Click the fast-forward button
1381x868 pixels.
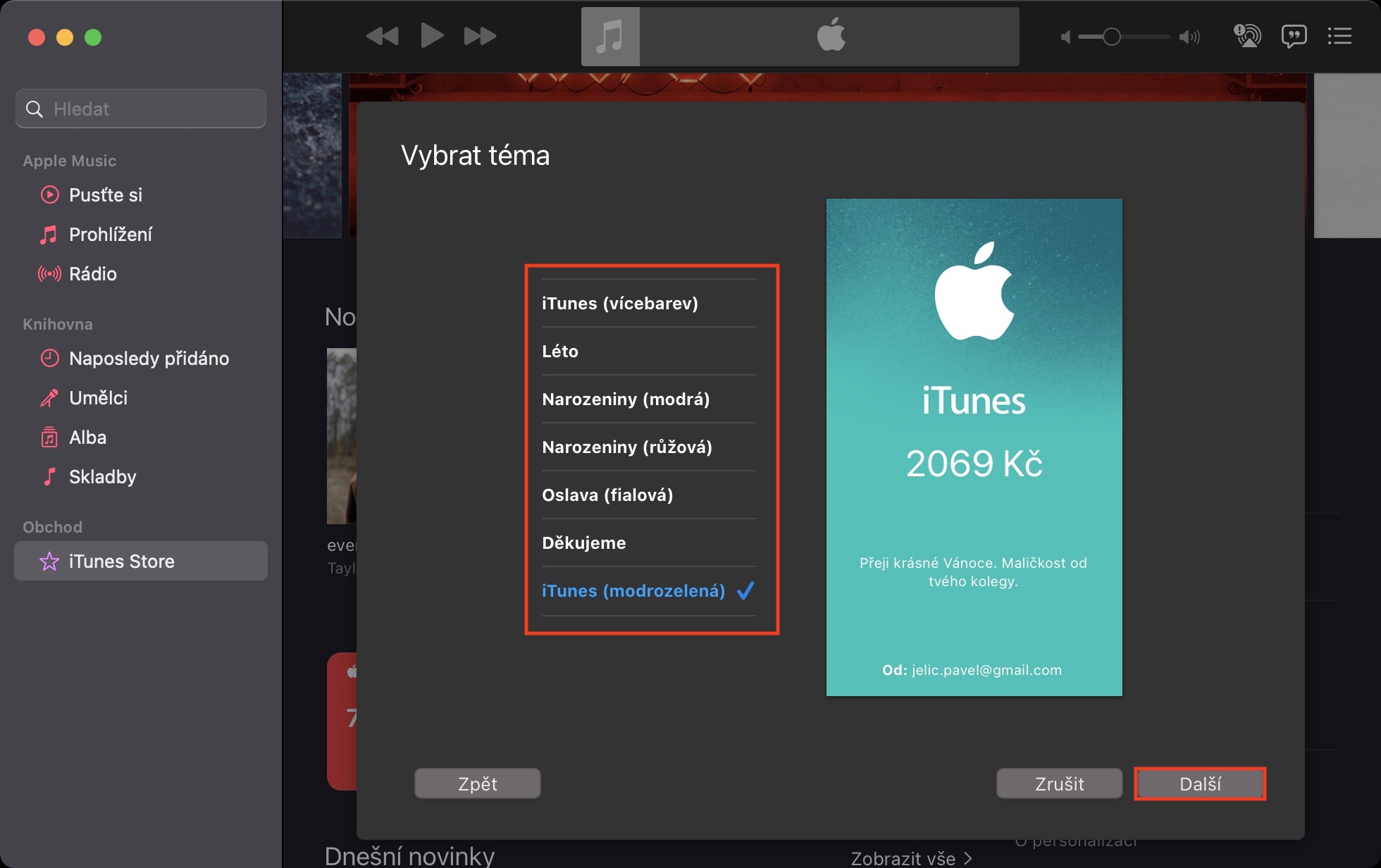point(480,36)
